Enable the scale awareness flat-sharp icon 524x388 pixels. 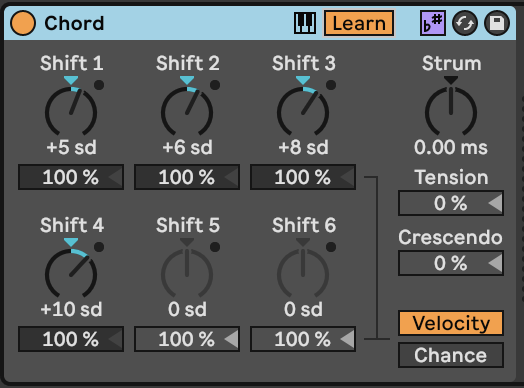(433, 23)
